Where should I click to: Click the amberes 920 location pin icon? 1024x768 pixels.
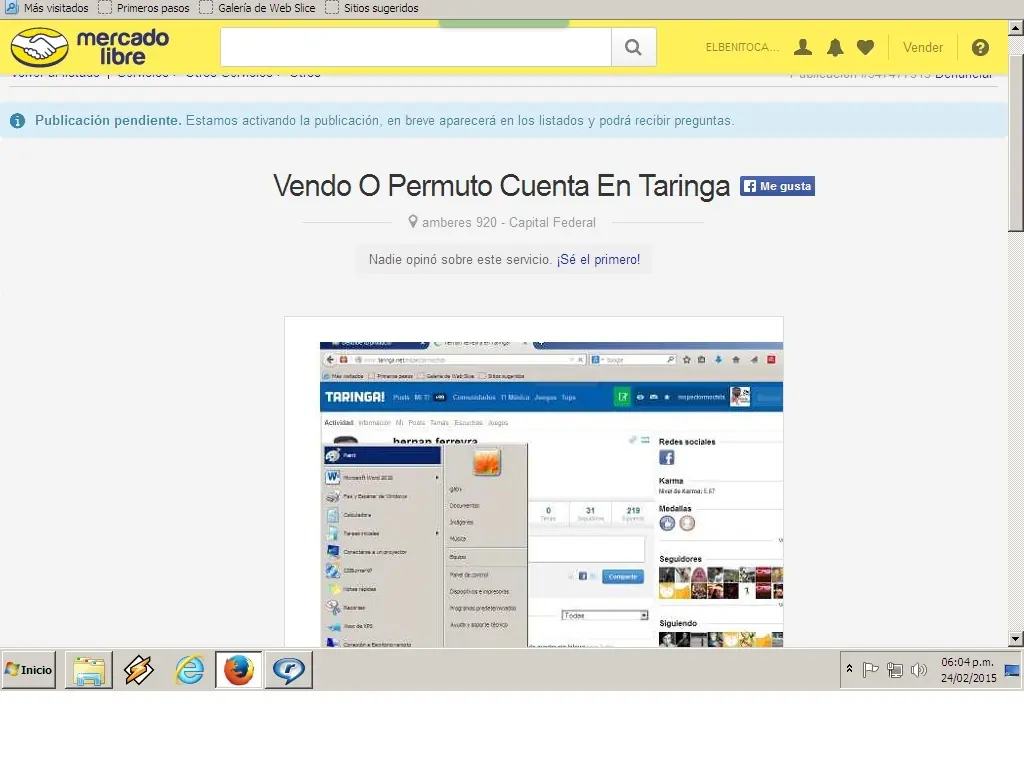tap(413, 222)
